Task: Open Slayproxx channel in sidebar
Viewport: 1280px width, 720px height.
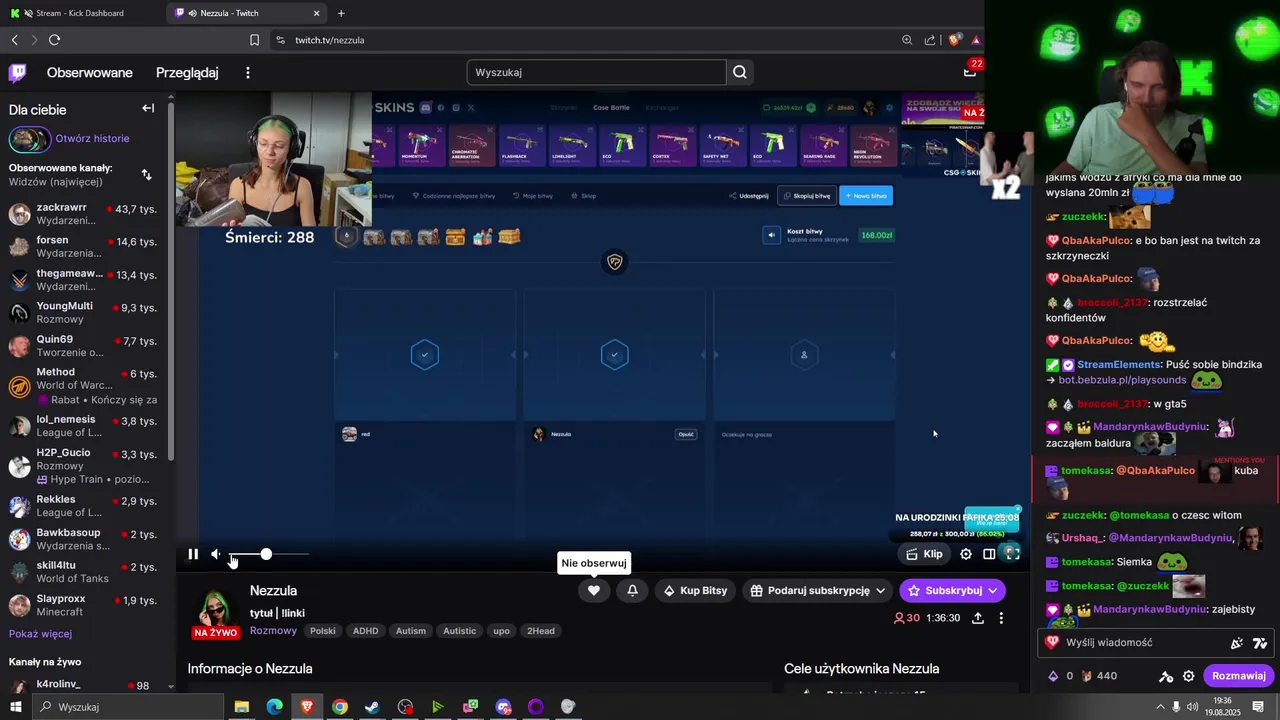Action: click(x=83, y=605)
